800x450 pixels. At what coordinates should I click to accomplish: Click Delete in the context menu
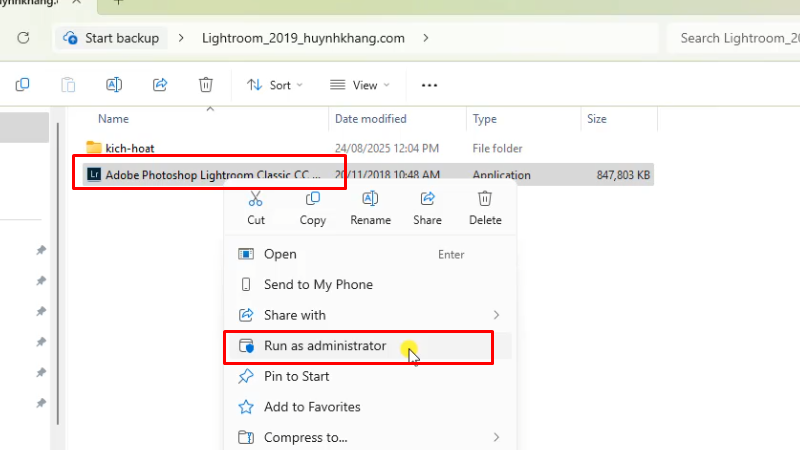(485, 208)
